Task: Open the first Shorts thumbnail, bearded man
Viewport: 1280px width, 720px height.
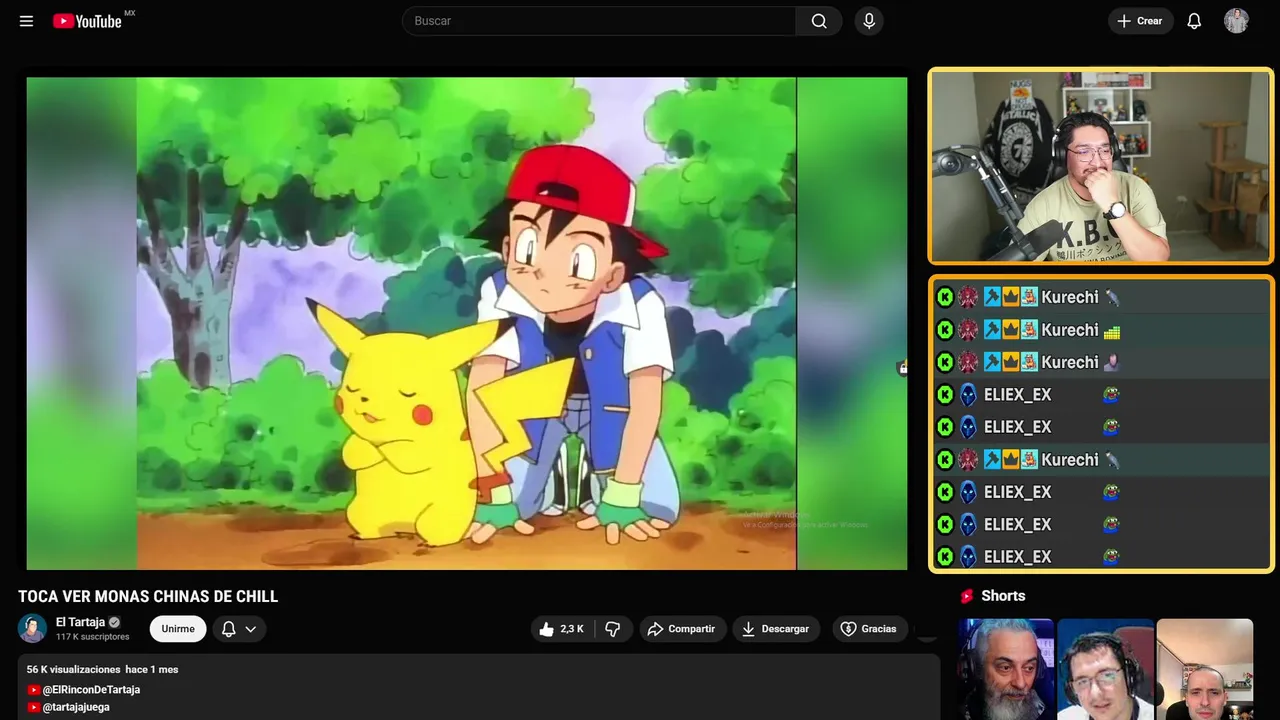Action: point(1005,669)
